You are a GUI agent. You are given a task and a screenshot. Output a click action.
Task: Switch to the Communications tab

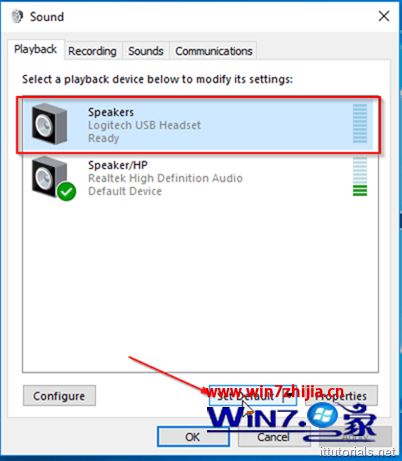(x=214, y=51)
